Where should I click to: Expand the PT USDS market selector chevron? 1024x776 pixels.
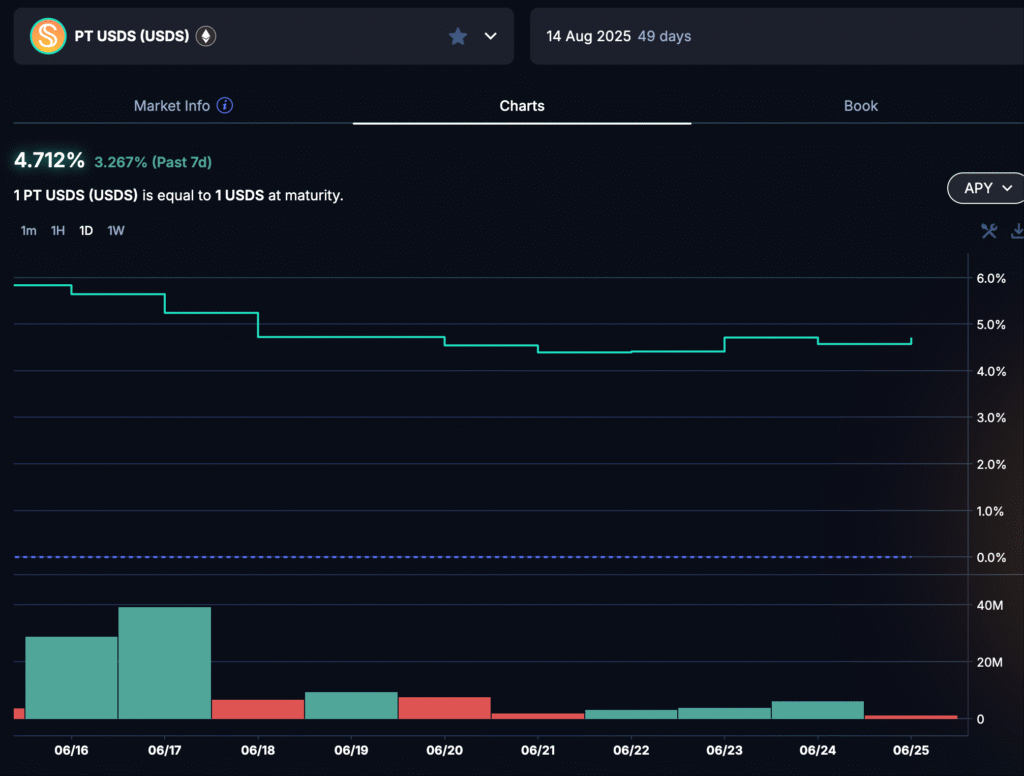click(490, 36)
